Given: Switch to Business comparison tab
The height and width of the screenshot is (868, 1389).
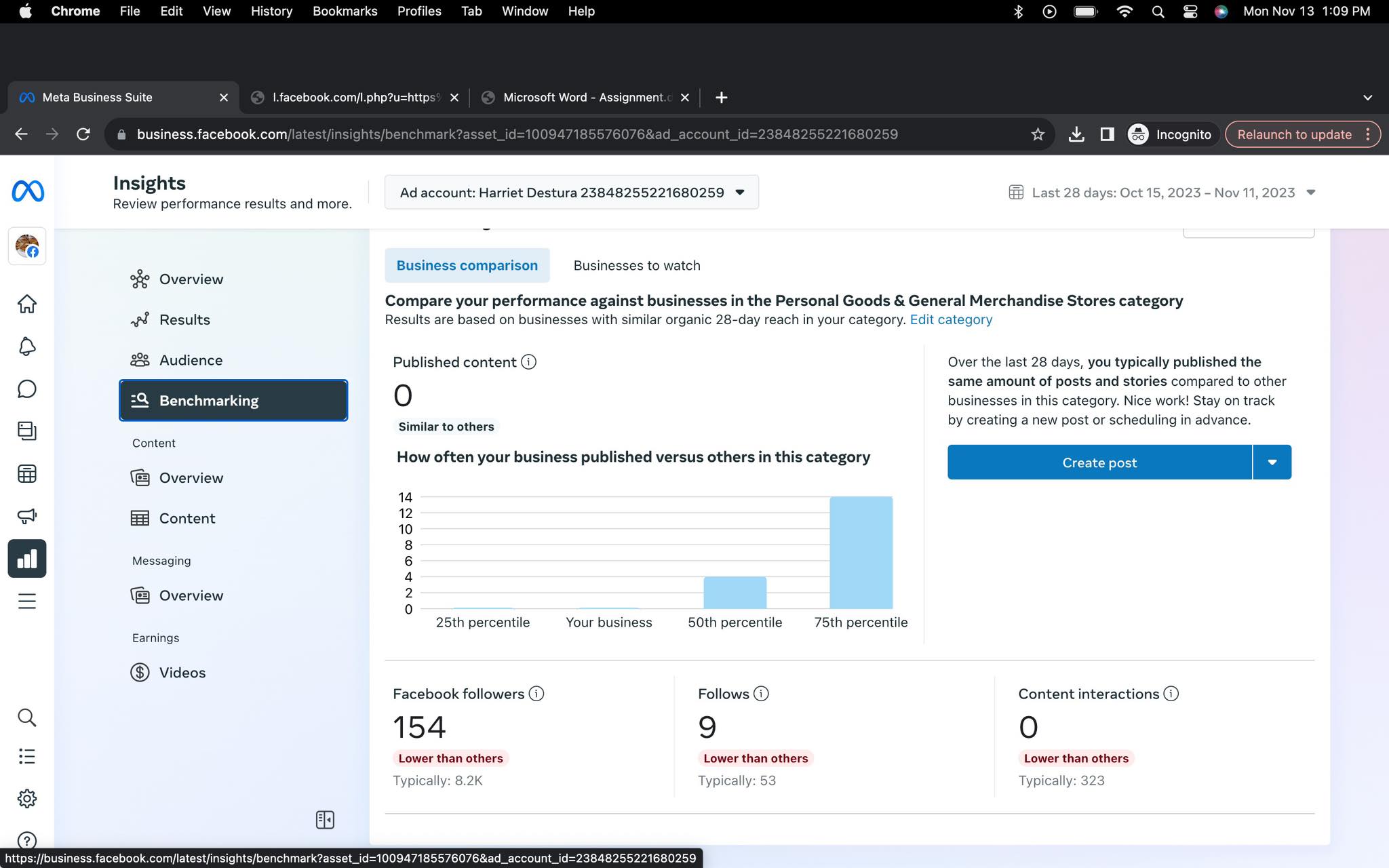Looking at the screenshot, I should [x=467, y=265].
